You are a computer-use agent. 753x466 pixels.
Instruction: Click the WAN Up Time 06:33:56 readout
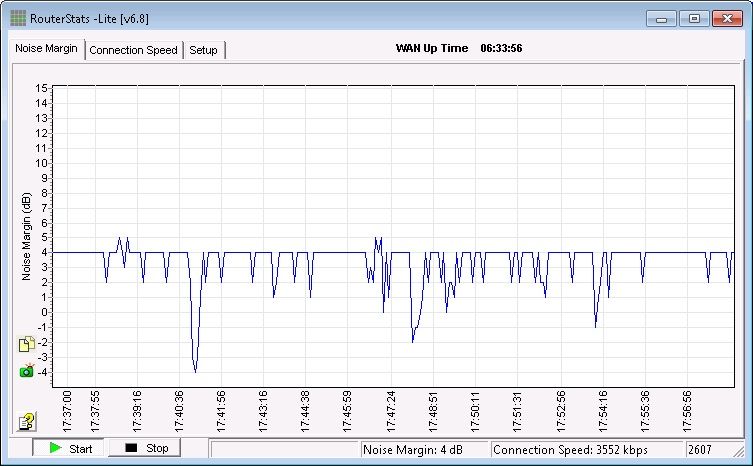[x=459, y=48]
